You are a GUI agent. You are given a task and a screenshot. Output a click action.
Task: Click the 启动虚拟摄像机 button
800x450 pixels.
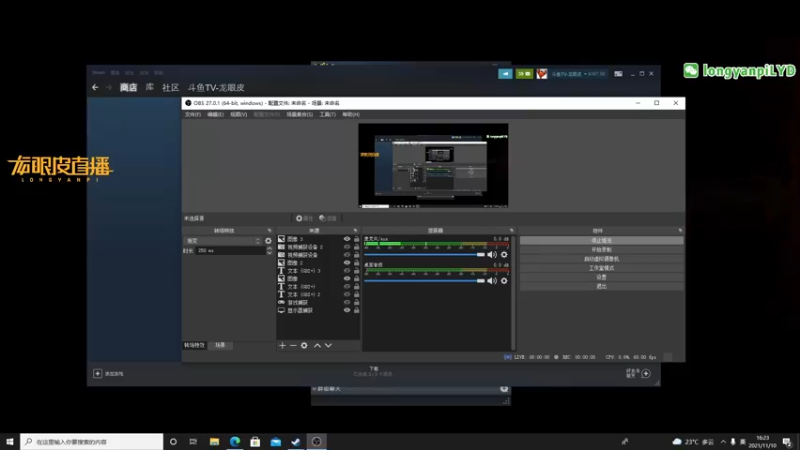pyautogui.click(x=602, y=259)
